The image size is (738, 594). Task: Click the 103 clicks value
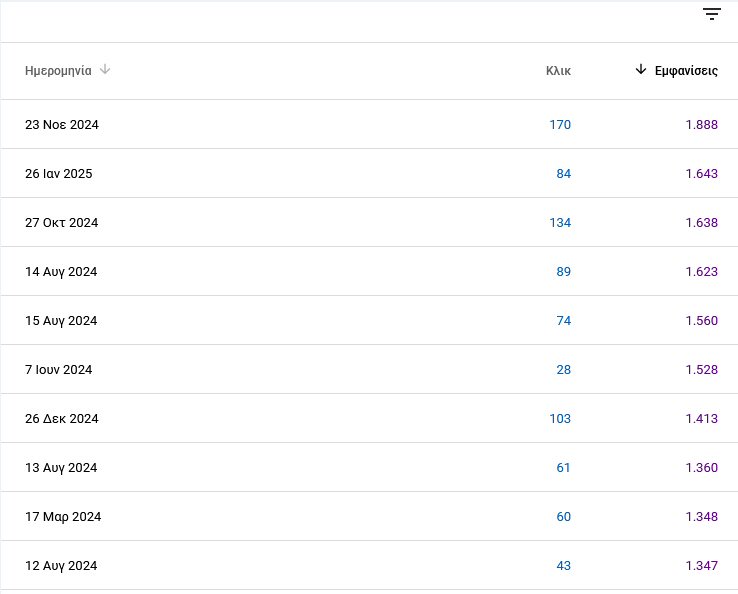[560, 418]
